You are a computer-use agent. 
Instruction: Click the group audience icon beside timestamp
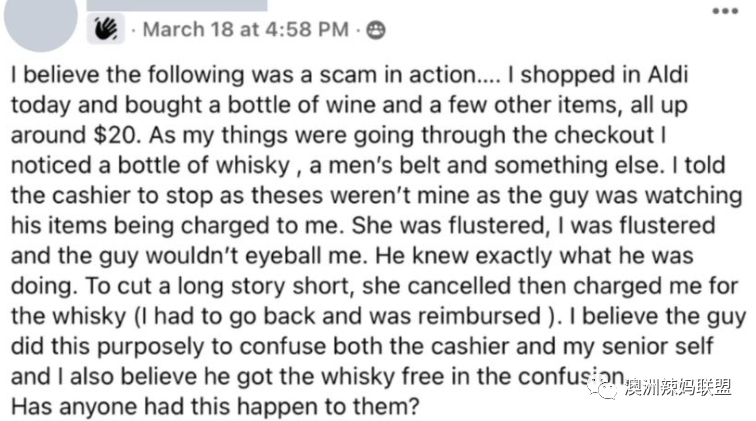[376, 30]
